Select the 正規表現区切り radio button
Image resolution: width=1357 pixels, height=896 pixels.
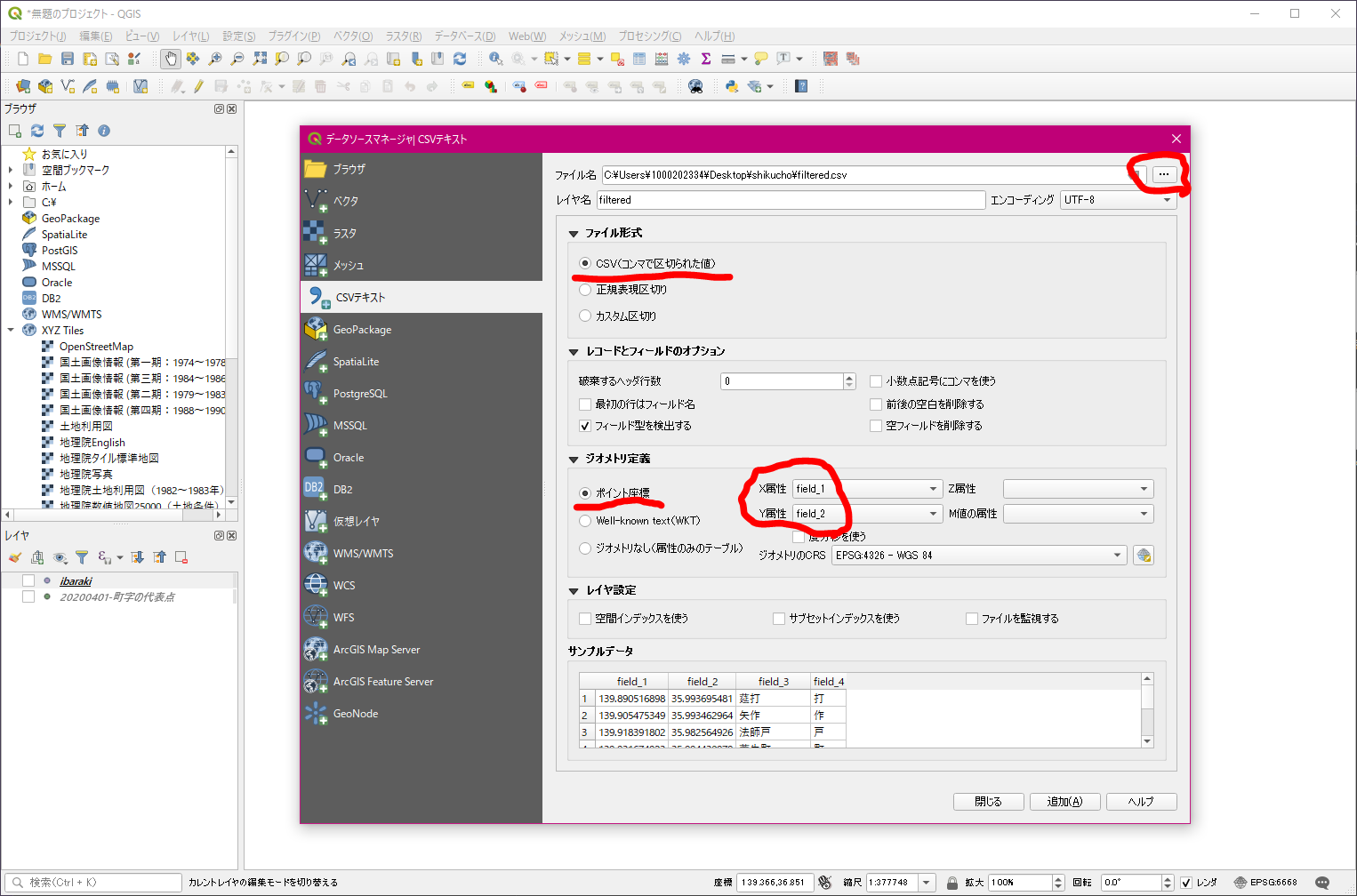[585, 290]
